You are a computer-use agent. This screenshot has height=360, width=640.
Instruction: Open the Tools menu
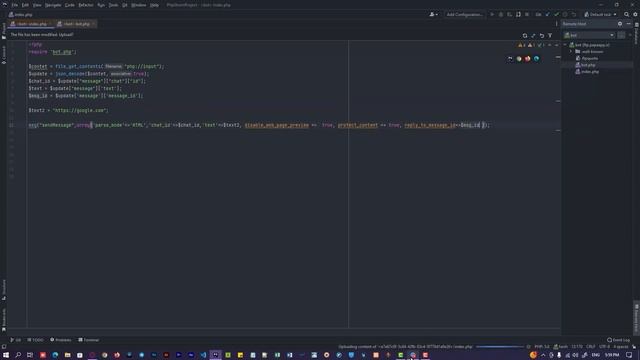coord(113,5)
